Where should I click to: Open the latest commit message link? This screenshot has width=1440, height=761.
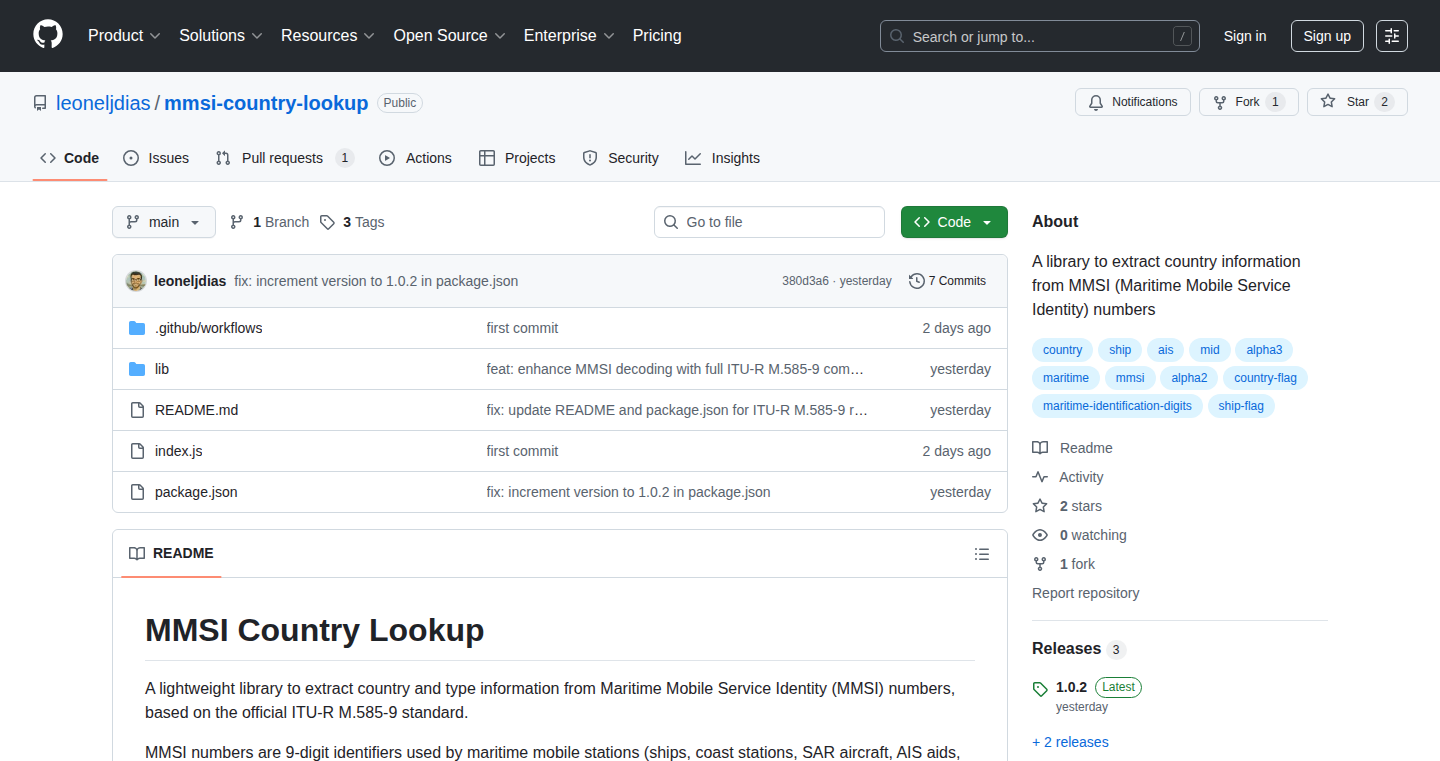coord(376,281)
